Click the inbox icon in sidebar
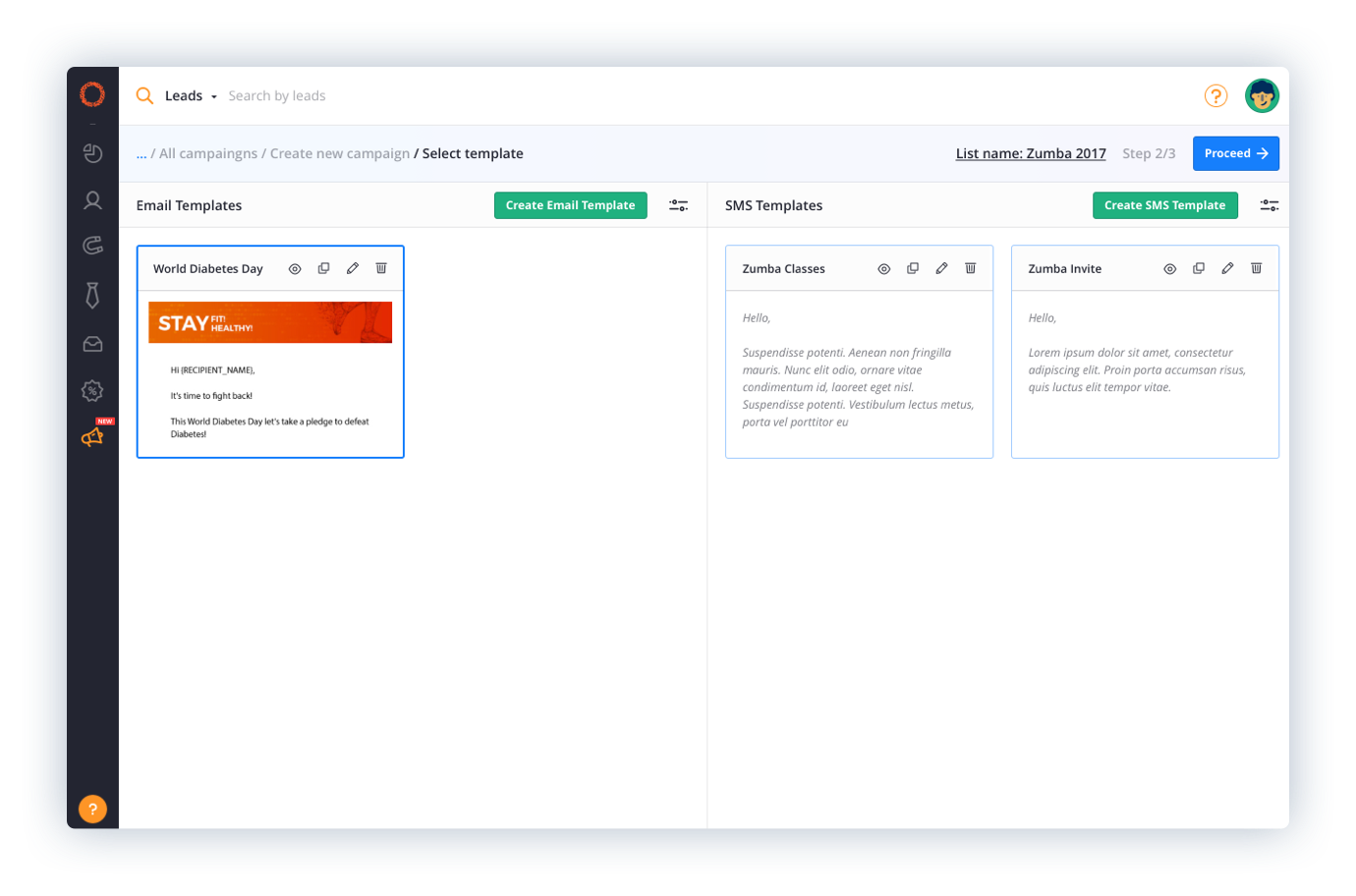 [x=92, y=344]
